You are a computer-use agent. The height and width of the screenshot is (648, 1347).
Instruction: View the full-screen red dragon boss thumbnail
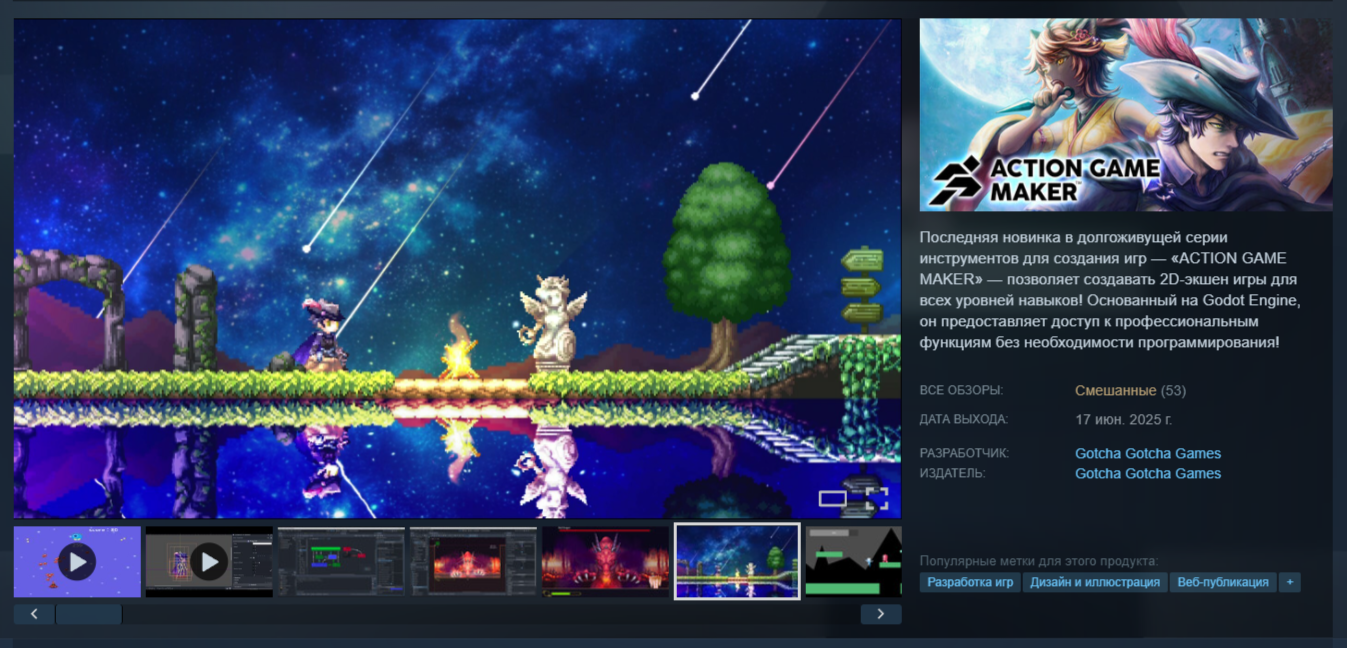coord(605,562)
